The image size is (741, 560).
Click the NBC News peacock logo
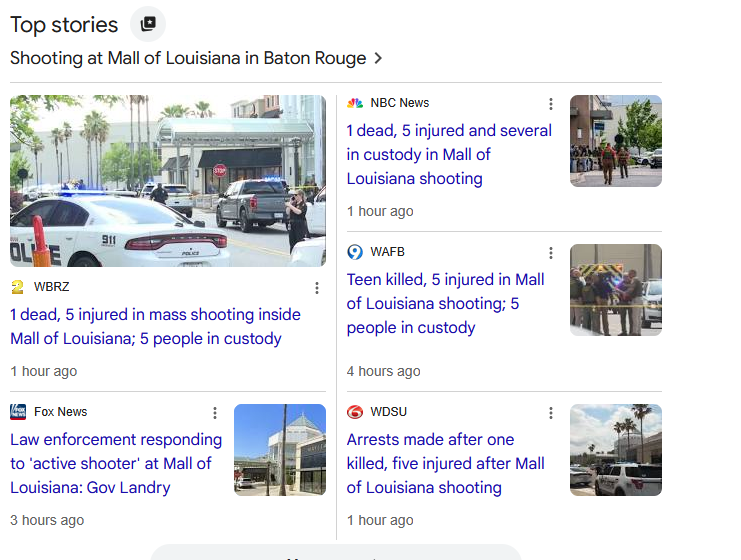(355, 103)
